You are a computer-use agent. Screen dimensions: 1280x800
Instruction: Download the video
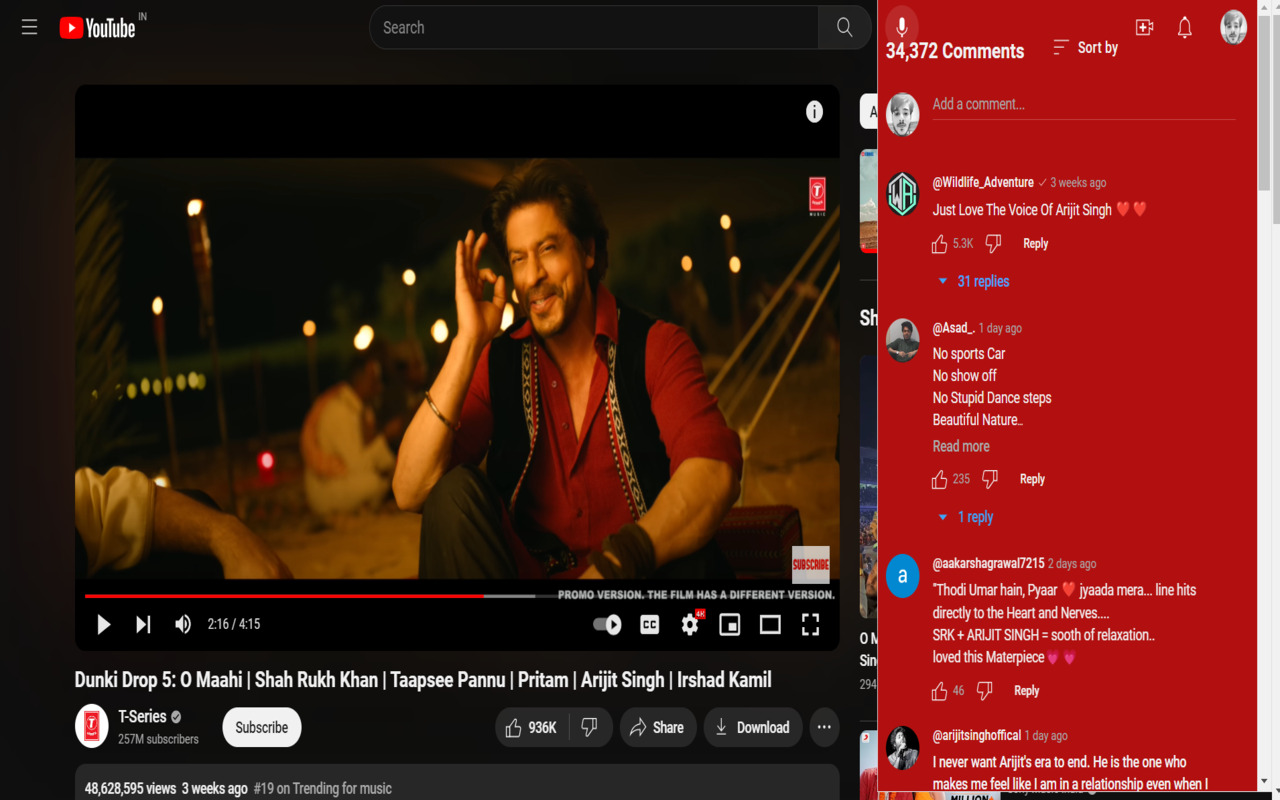click(753, 727)
